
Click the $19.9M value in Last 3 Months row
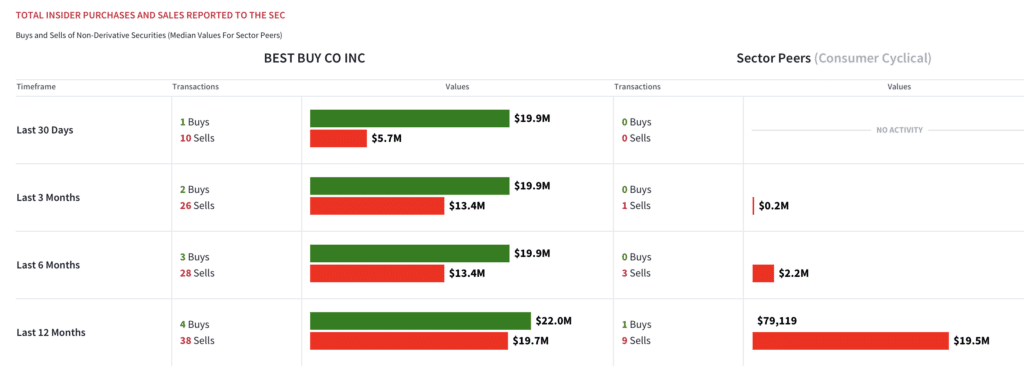click(532, 186)
